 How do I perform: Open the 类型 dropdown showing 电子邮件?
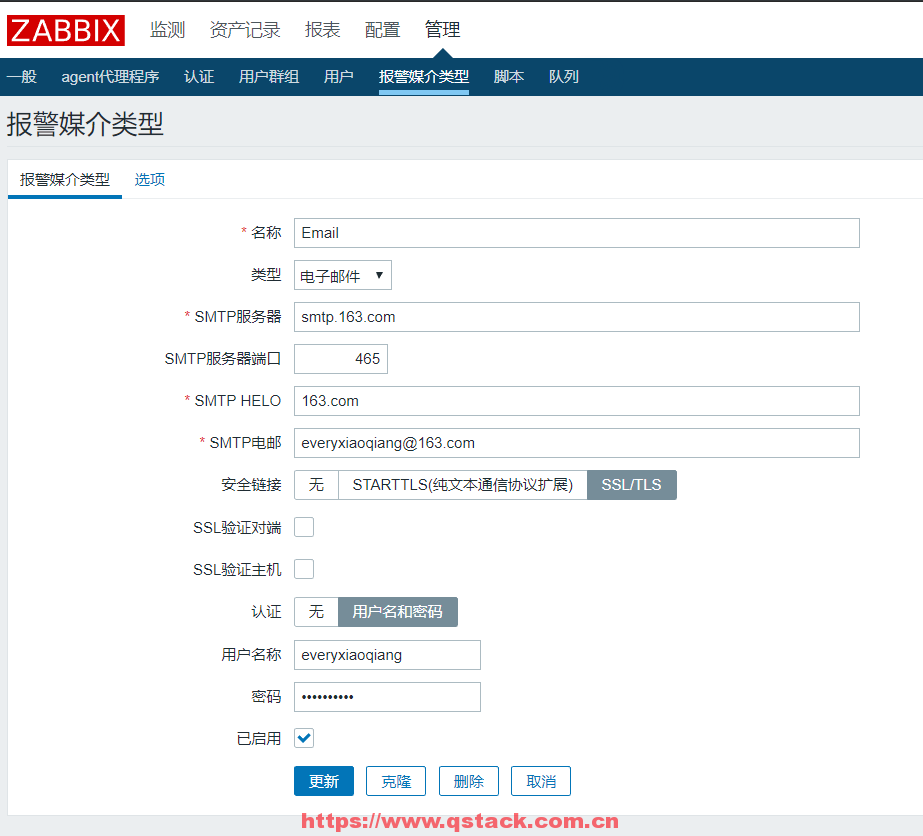pyautogui.click(x=342, y=275)
